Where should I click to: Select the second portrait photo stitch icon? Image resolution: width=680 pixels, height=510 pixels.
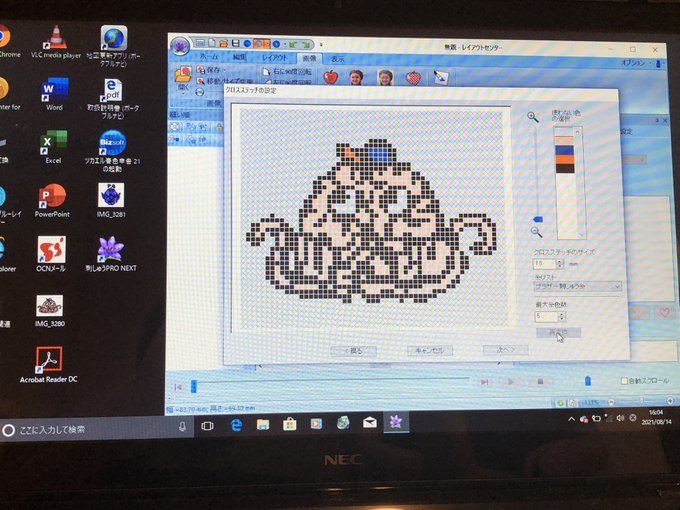385,78
